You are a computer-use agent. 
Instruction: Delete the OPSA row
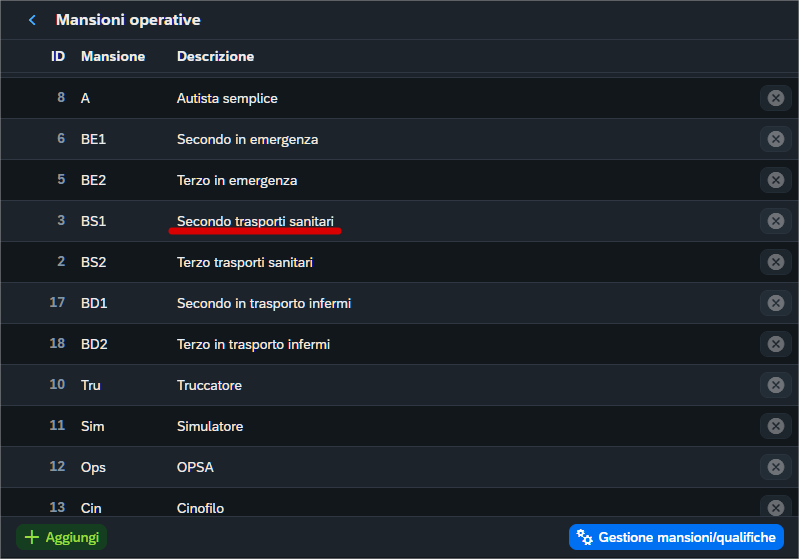(x=775, y=467)
